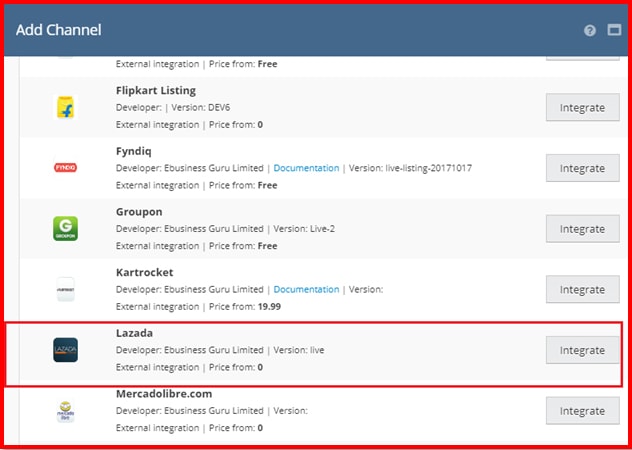Click the Flipkart logo icon

tap(65, 107)
